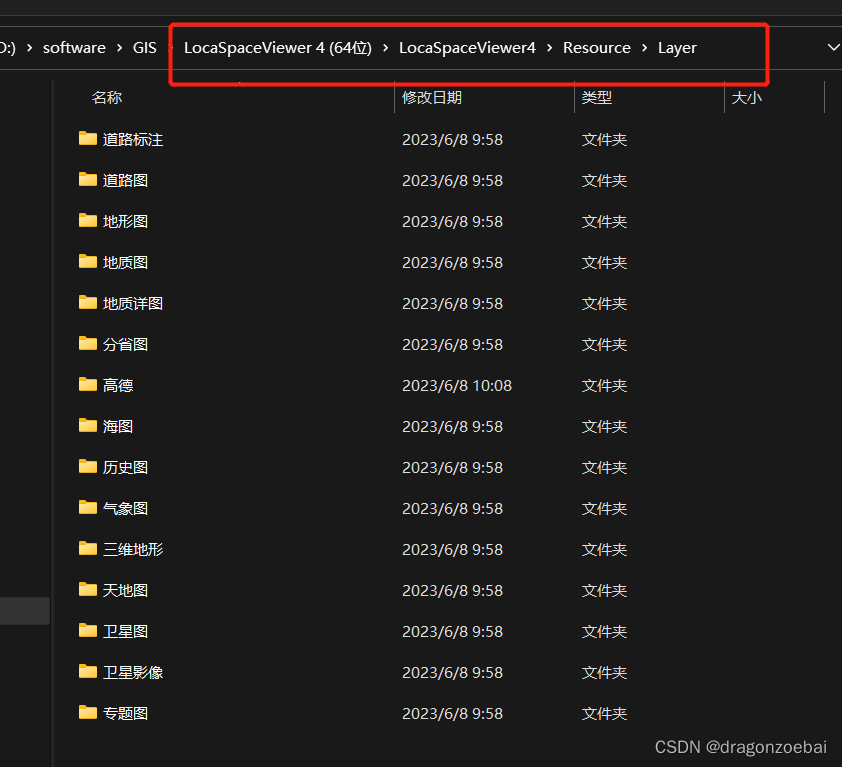This screenshot has width=842, height=767.
Task: Select the folder name 三维地形
Action: [133, 549]
